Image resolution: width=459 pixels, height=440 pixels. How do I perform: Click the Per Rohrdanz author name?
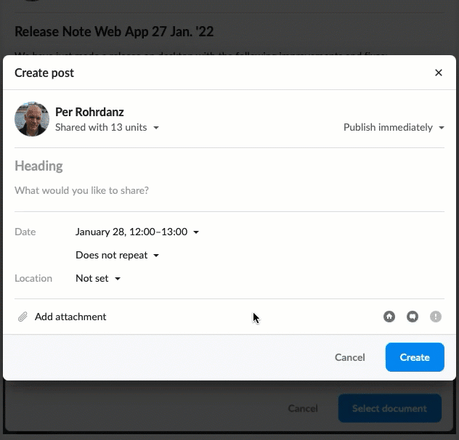(89, 112)
